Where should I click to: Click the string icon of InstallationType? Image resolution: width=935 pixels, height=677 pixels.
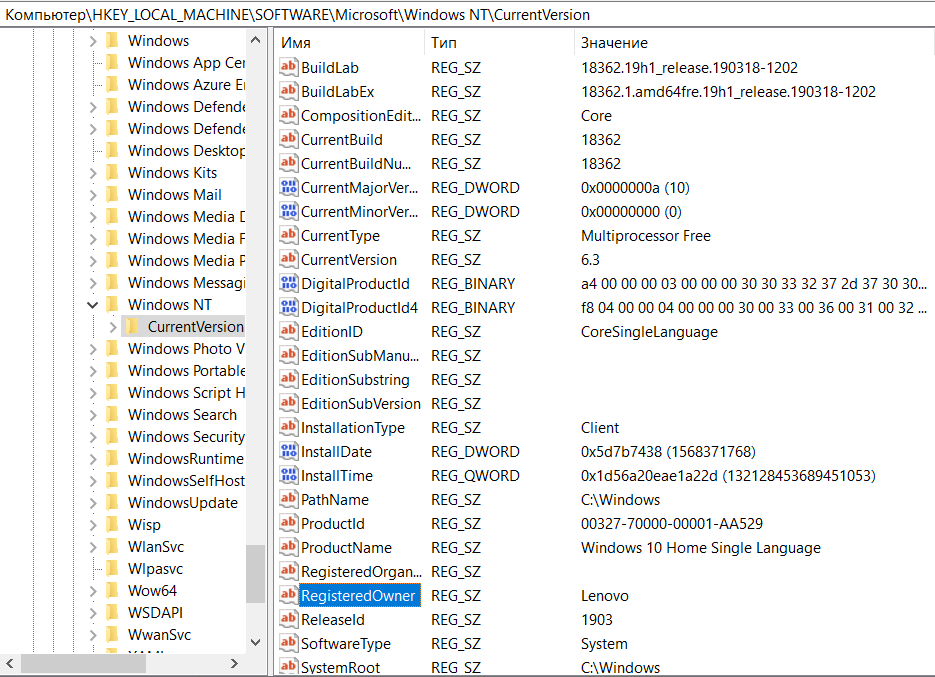pos(289,427)
